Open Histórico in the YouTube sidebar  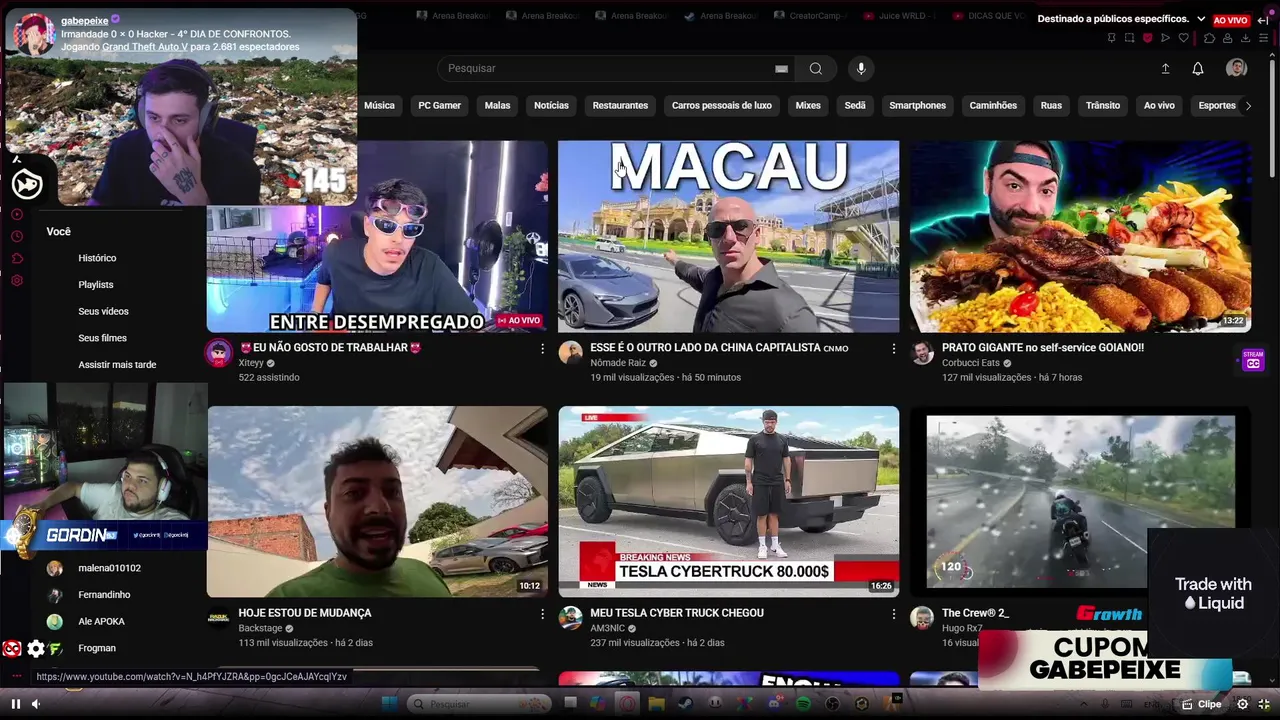[97, 258]
